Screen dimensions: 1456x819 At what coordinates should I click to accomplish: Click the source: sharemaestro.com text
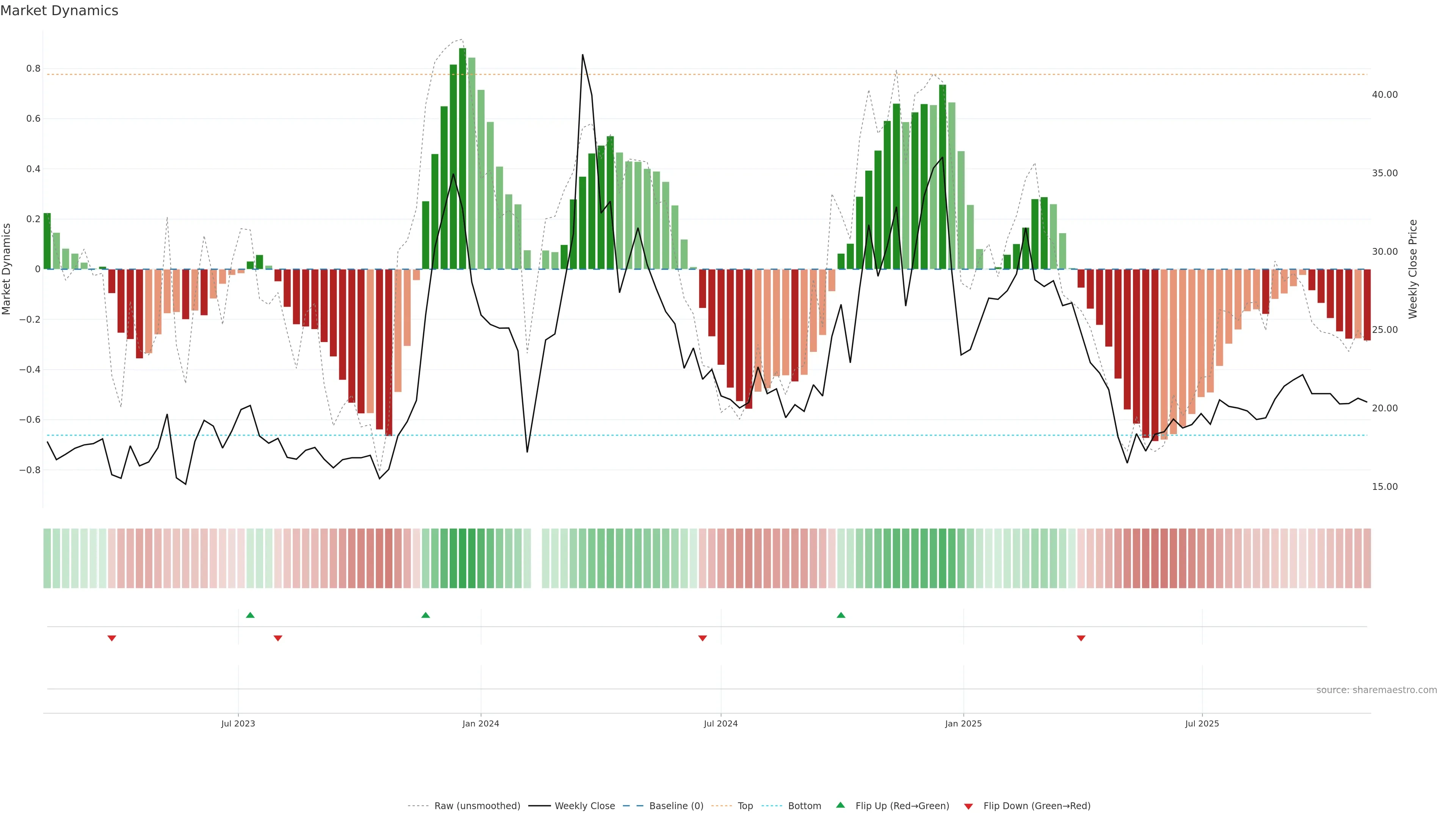click(x=1376, y=690)
